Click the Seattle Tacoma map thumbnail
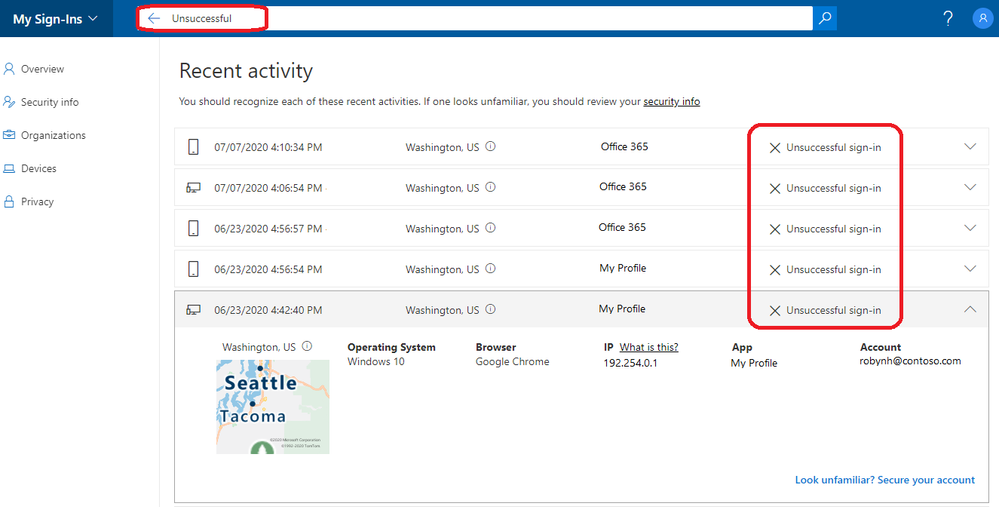This screenshot has height=507, width=999. (273, 406)
